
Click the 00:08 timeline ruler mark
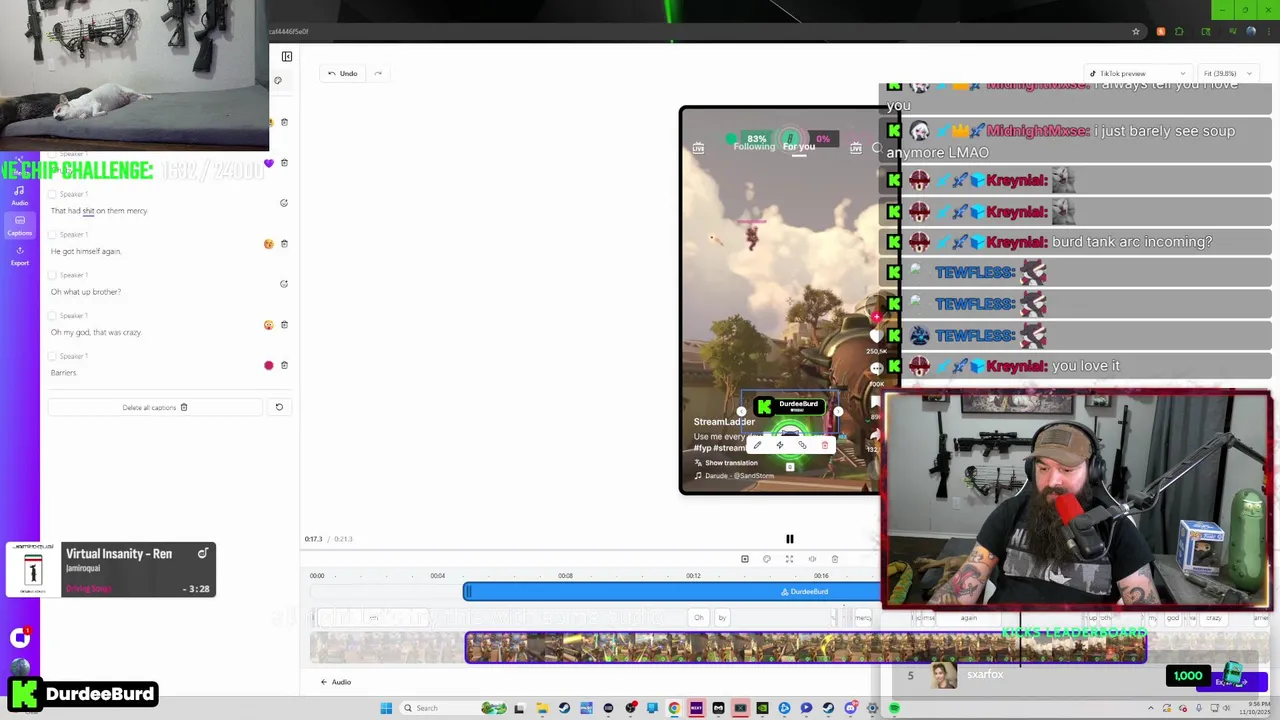point(565,576)
